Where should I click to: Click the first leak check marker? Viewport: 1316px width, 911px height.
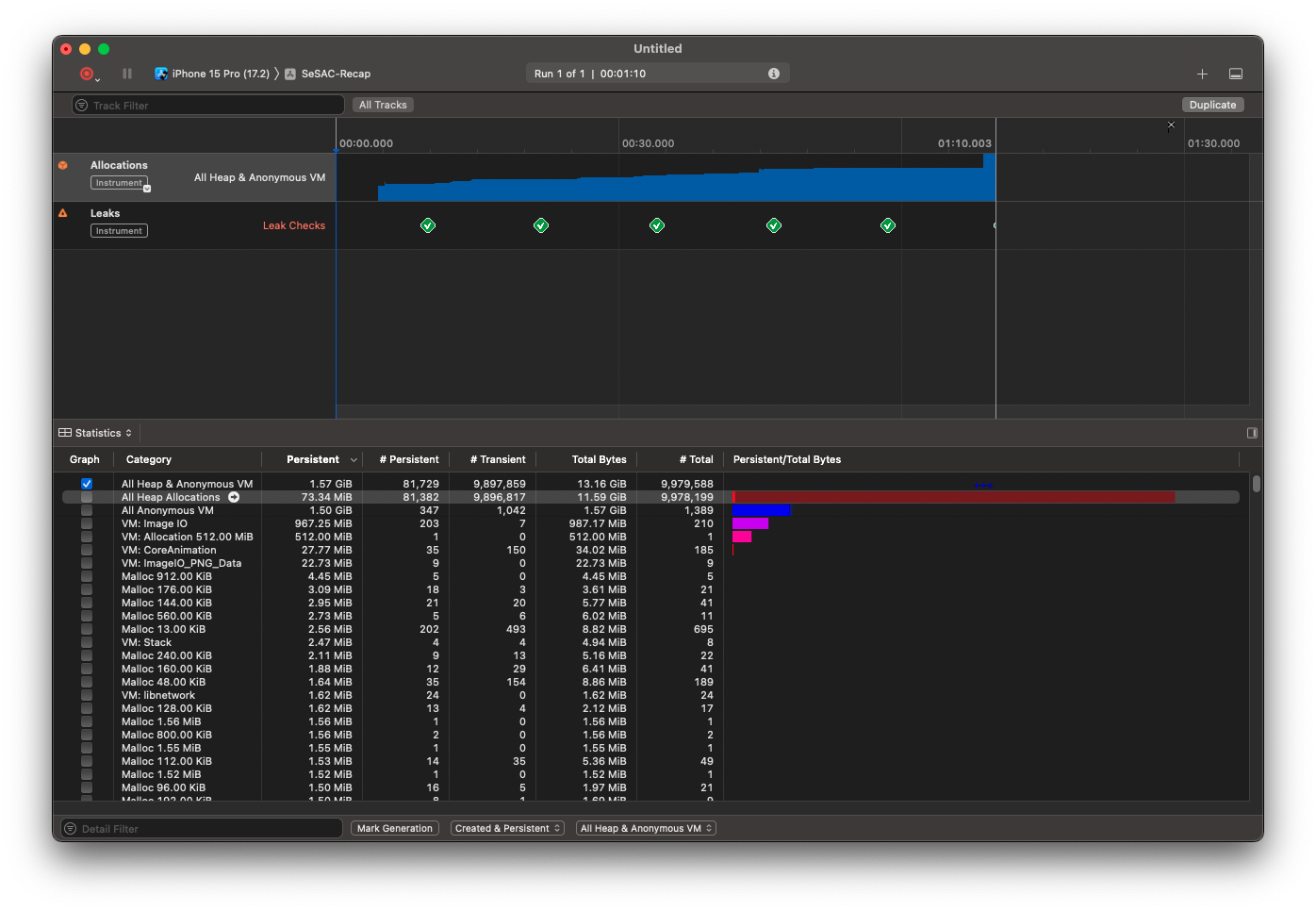(428, 225)
